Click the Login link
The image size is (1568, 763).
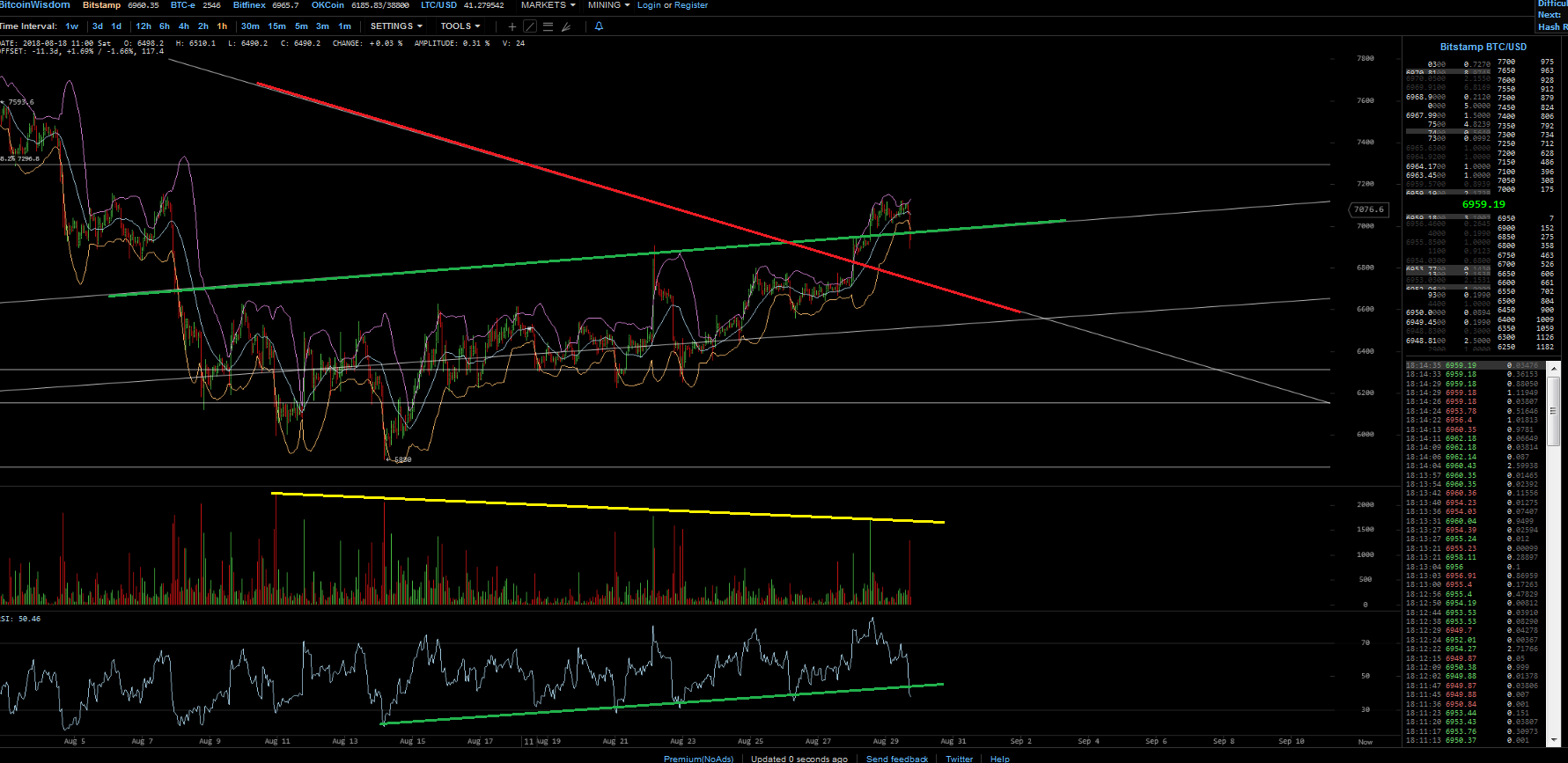tap(649, 5)
